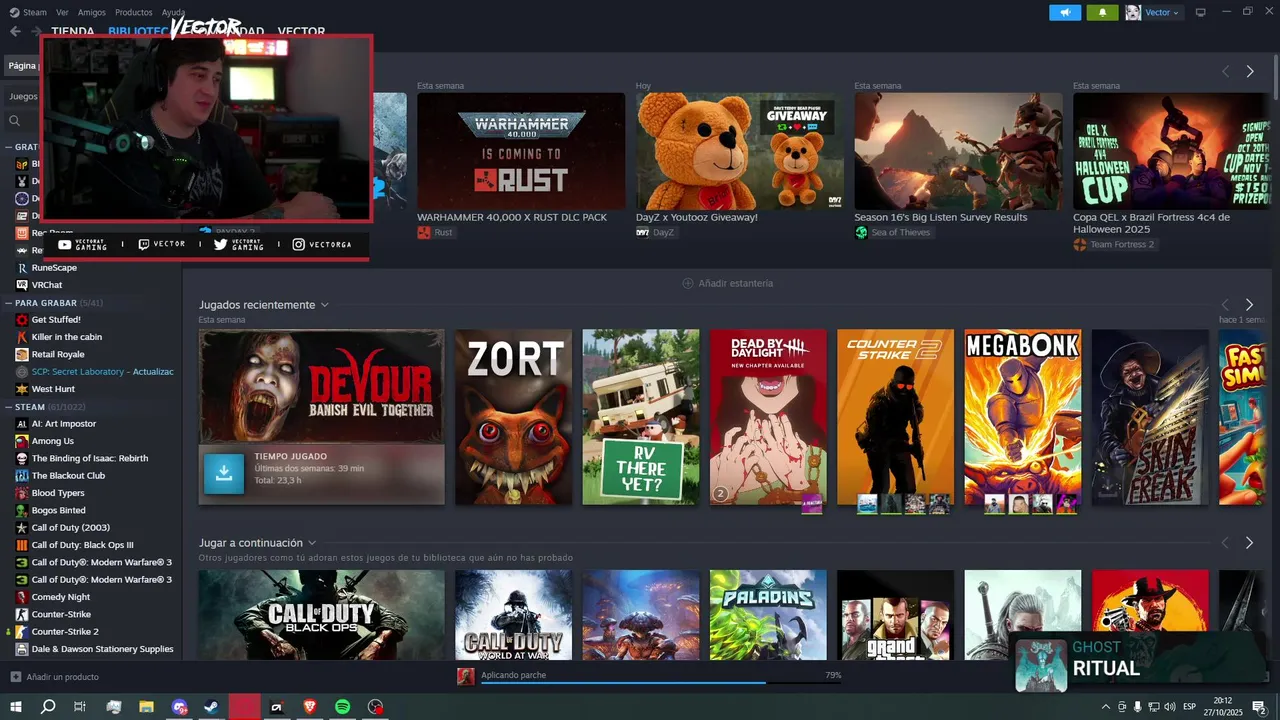1280x720 pixels.
Task: Click the library search magnifier icon
Action: tap(15, 120)
